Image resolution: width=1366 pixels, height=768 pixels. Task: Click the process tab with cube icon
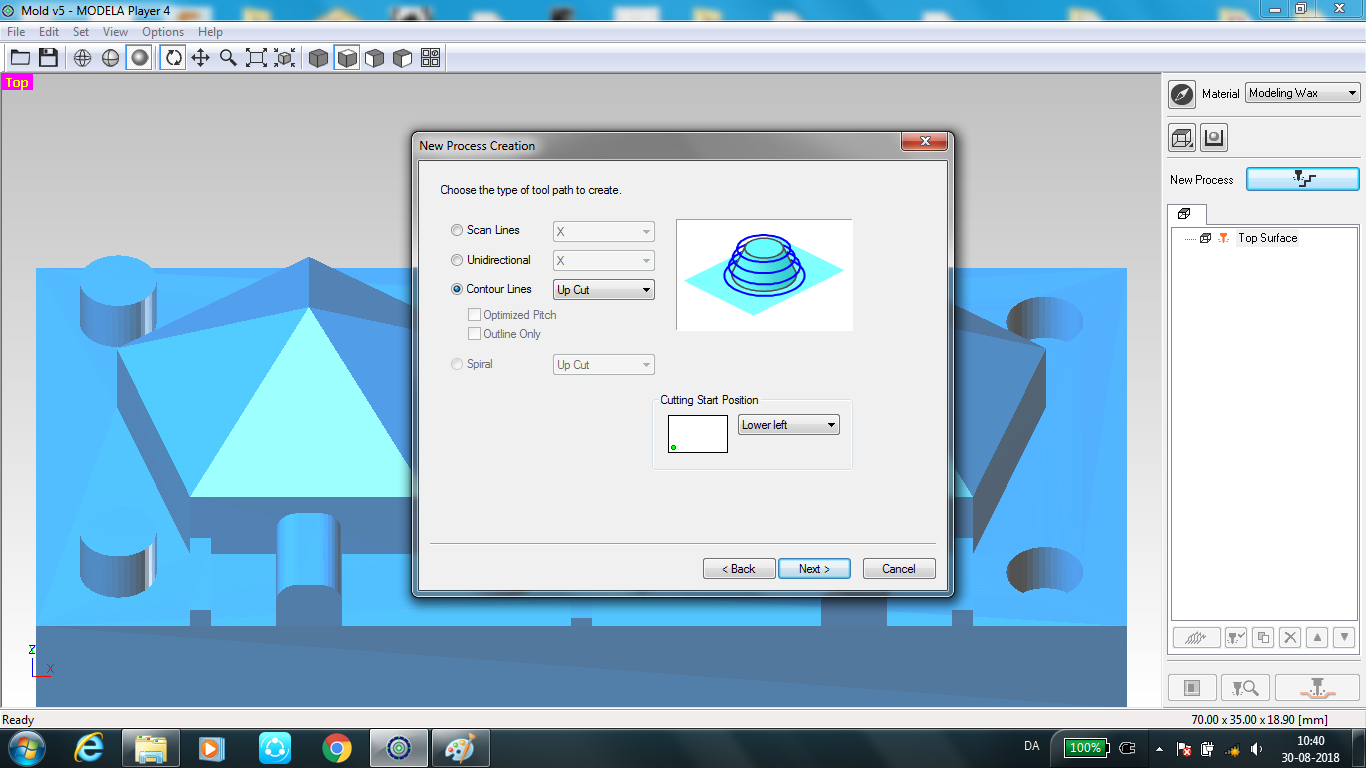pyautogui.click(x=1187, y=214)
